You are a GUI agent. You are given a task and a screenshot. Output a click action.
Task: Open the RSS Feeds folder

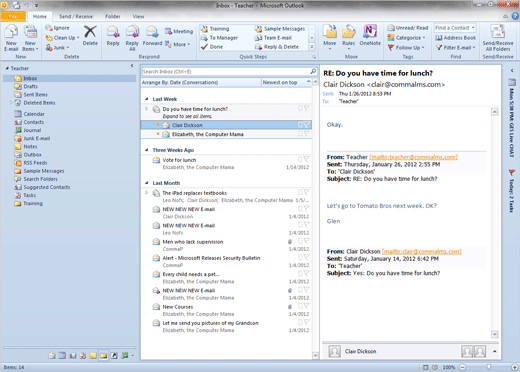coord(35,163)
